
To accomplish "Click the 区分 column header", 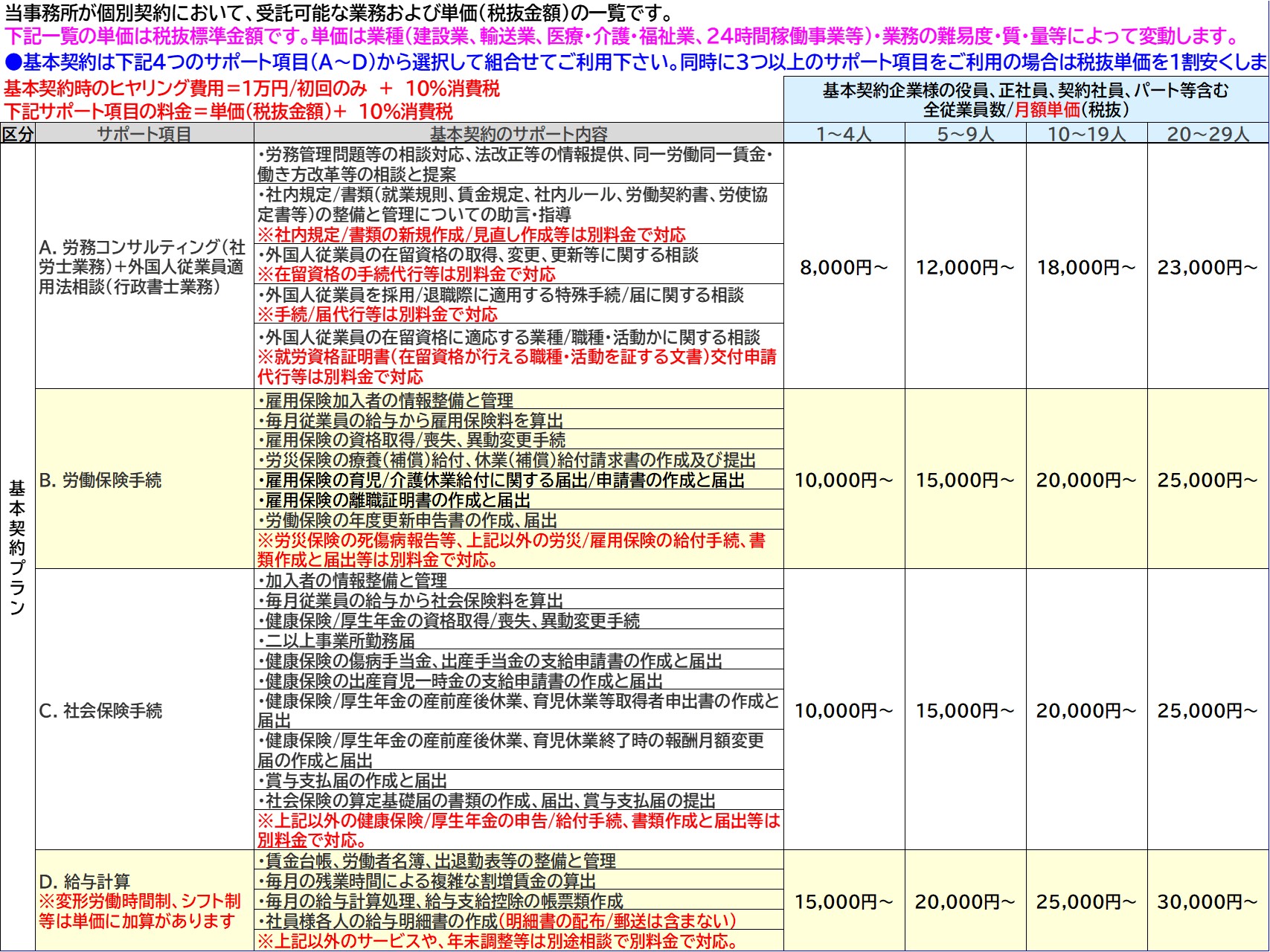I will click(17, 134).
